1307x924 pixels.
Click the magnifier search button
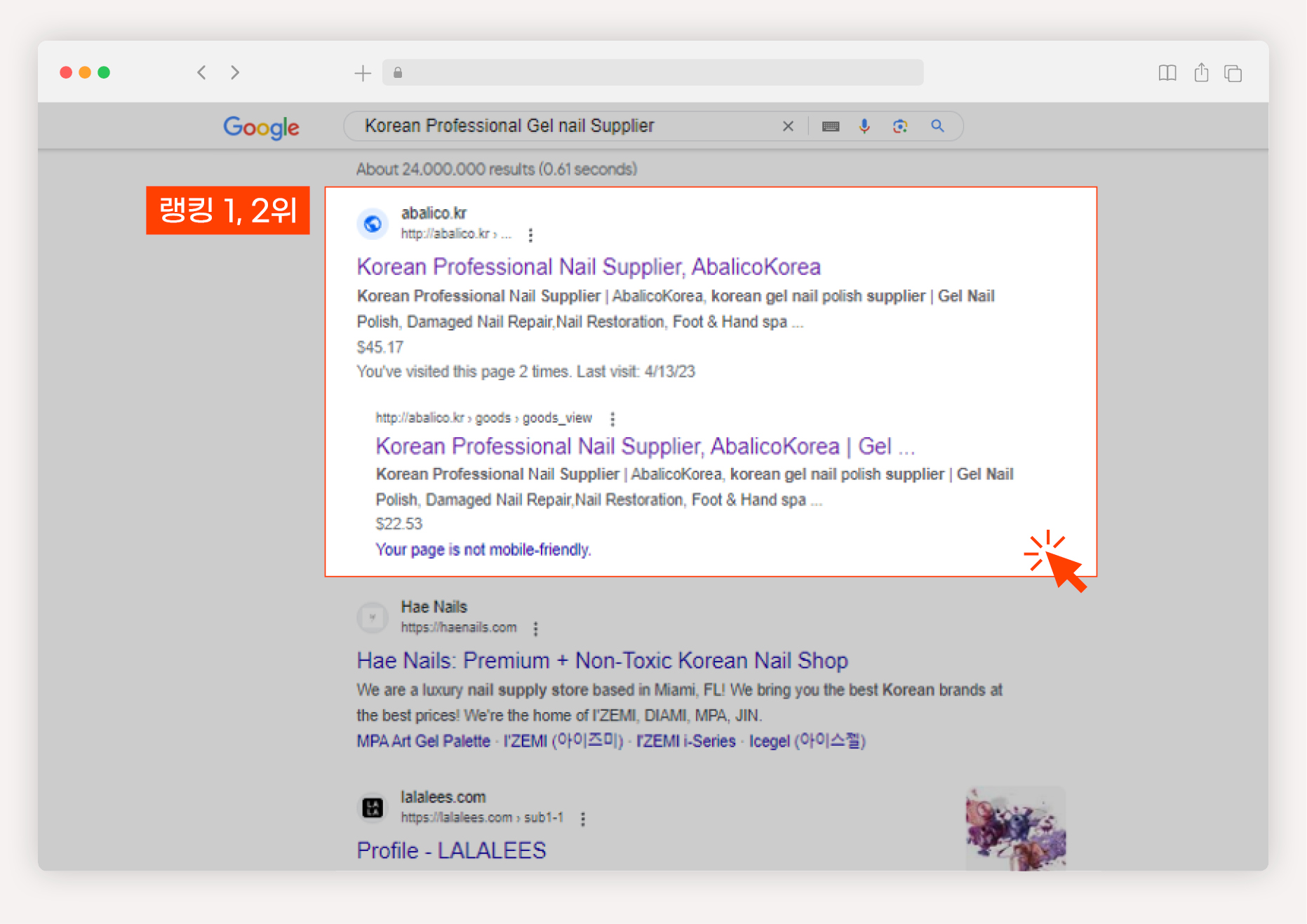tap(937, 126)
